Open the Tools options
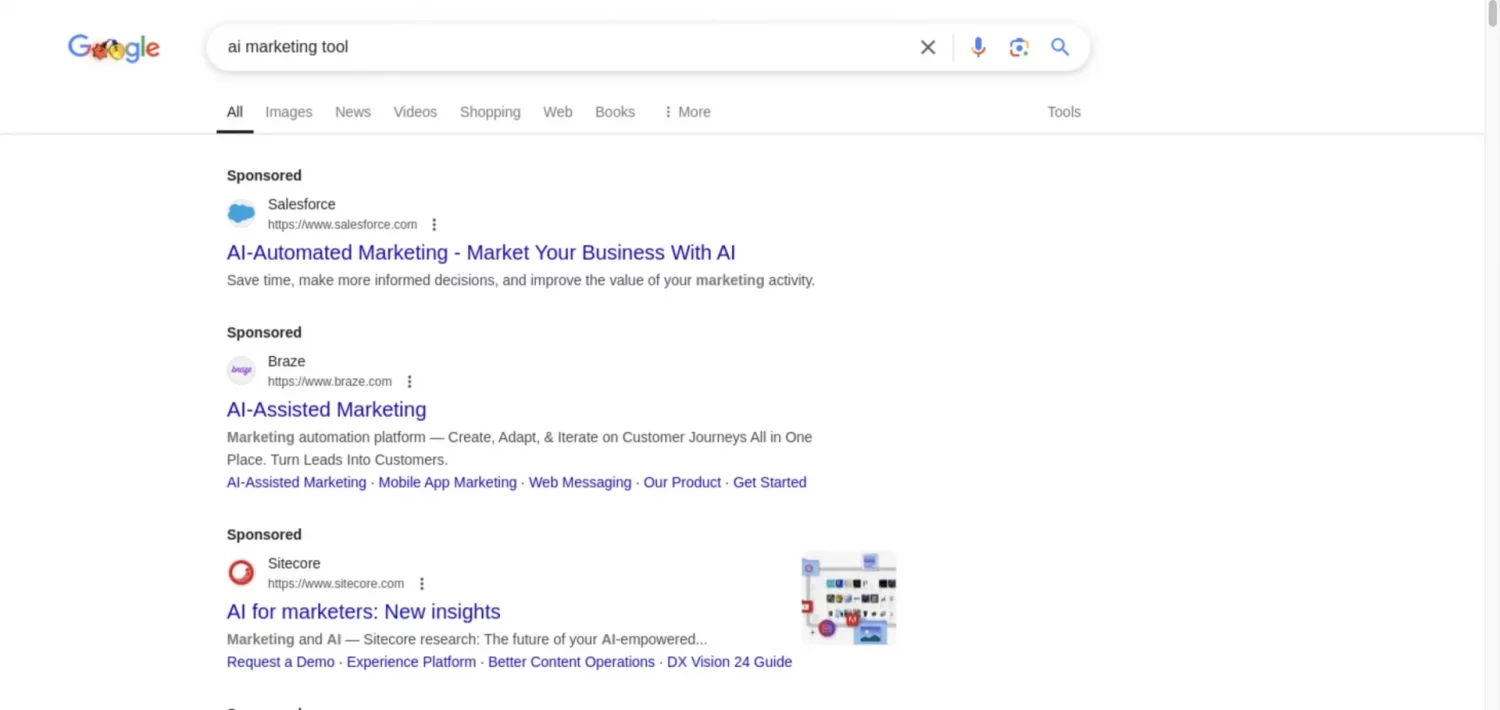 coord(1064,112)
